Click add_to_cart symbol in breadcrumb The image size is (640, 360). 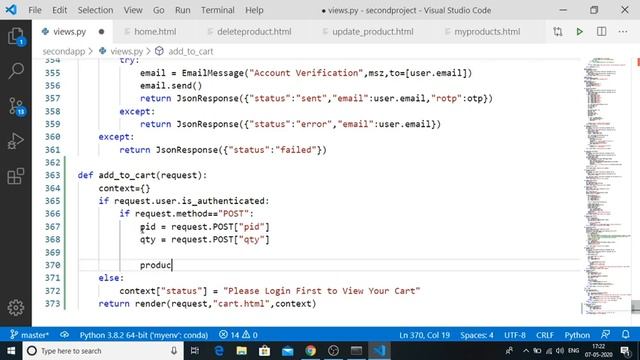191,51
